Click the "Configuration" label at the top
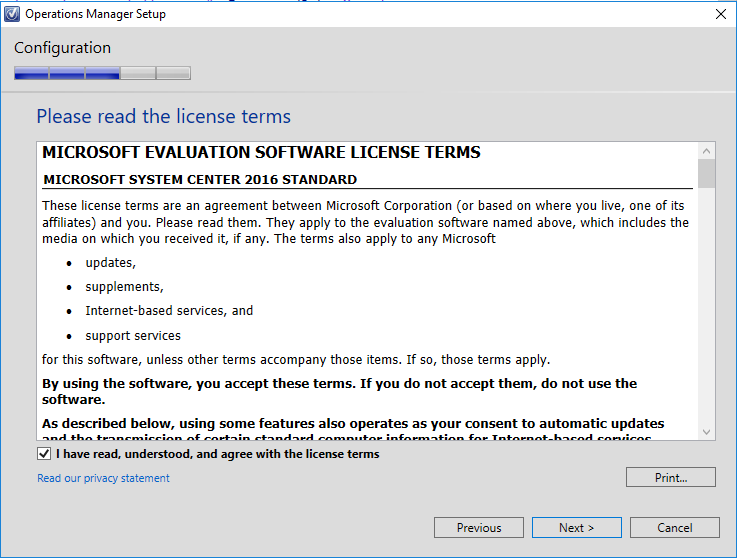The height and width of the screenshot is (558, 737). point(63,48)
